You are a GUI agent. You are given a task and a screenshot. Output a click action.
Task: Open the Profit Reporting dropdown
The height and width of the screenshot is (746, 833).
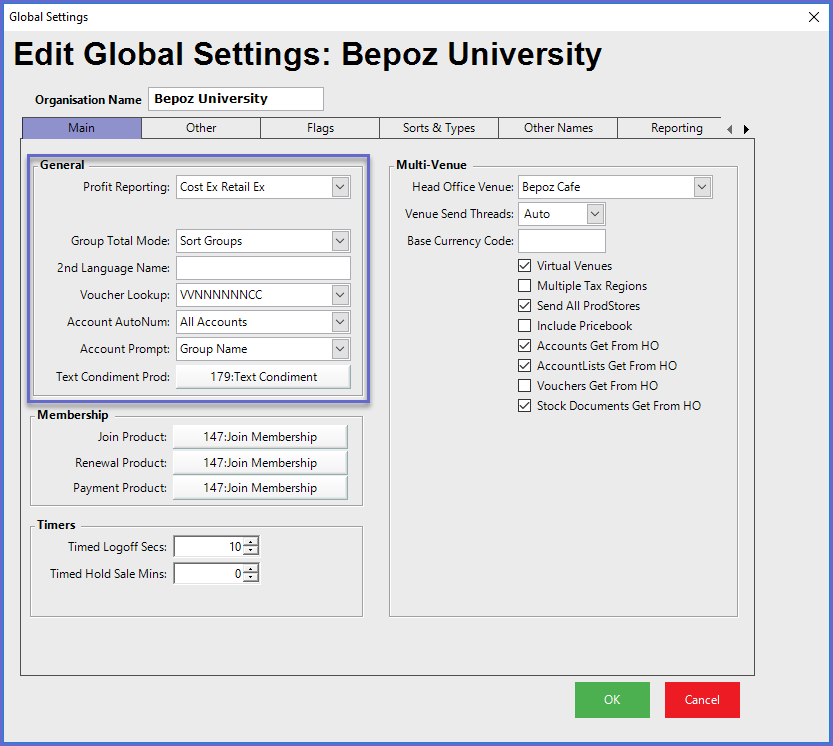(340, 187)
